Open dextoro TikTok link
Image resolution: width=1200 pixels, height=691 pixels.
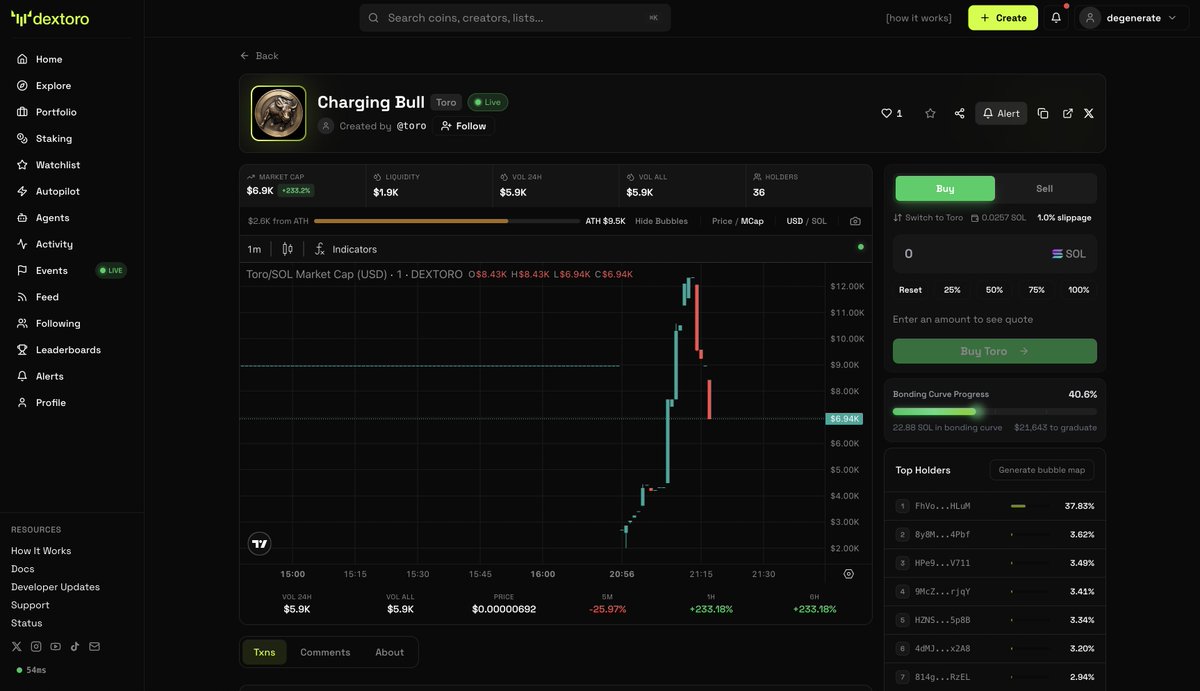(75, 646)
